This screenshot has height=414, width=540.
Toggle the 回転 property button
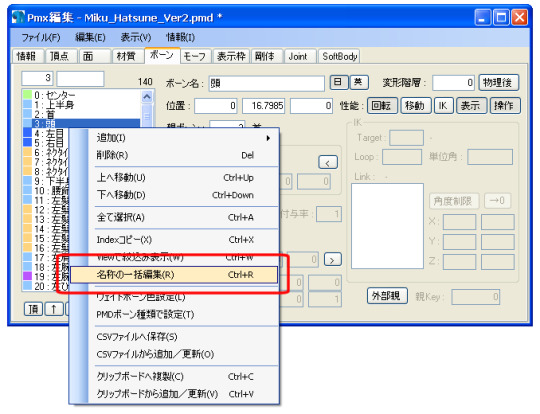click(382, 106)
